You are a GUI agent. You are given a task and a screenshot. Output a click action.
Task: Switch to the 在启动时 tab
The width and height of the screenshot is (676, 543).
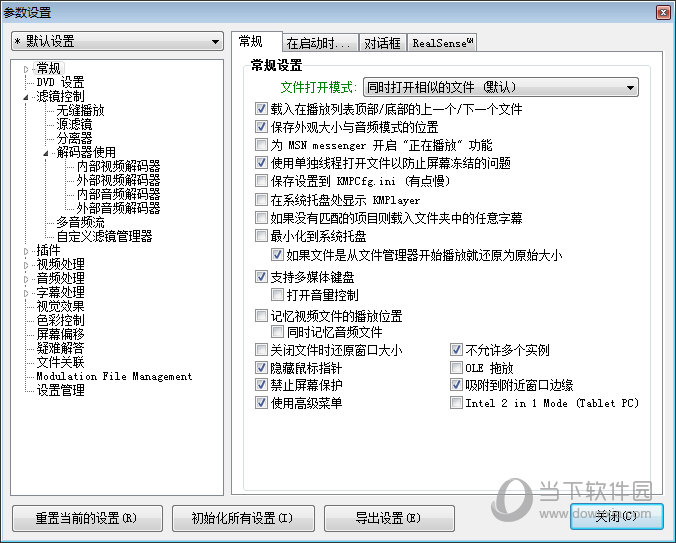click(x=315, y=44)
